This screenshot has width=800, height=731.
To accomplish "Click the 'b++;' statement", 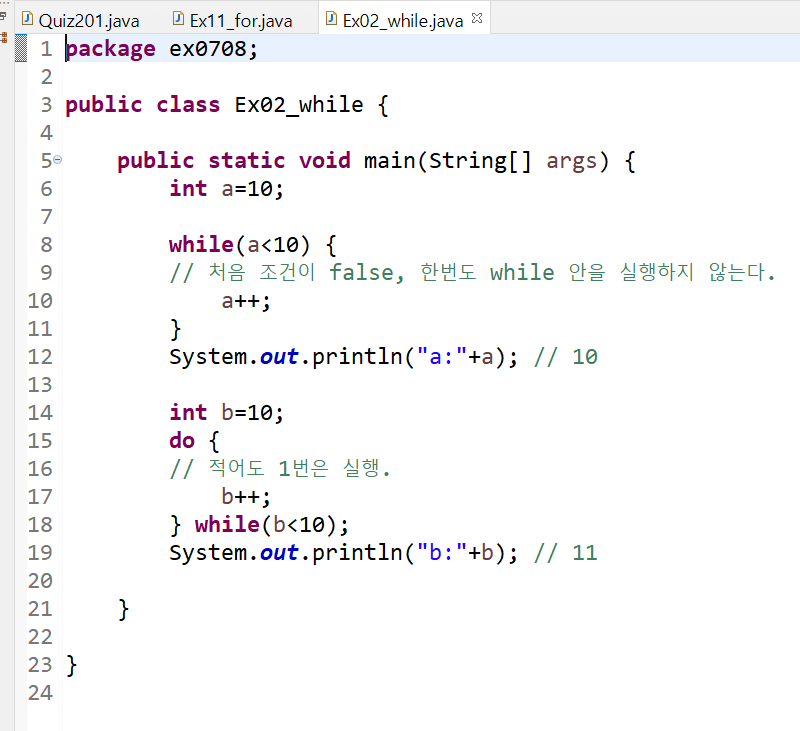I will click(246, 496).
